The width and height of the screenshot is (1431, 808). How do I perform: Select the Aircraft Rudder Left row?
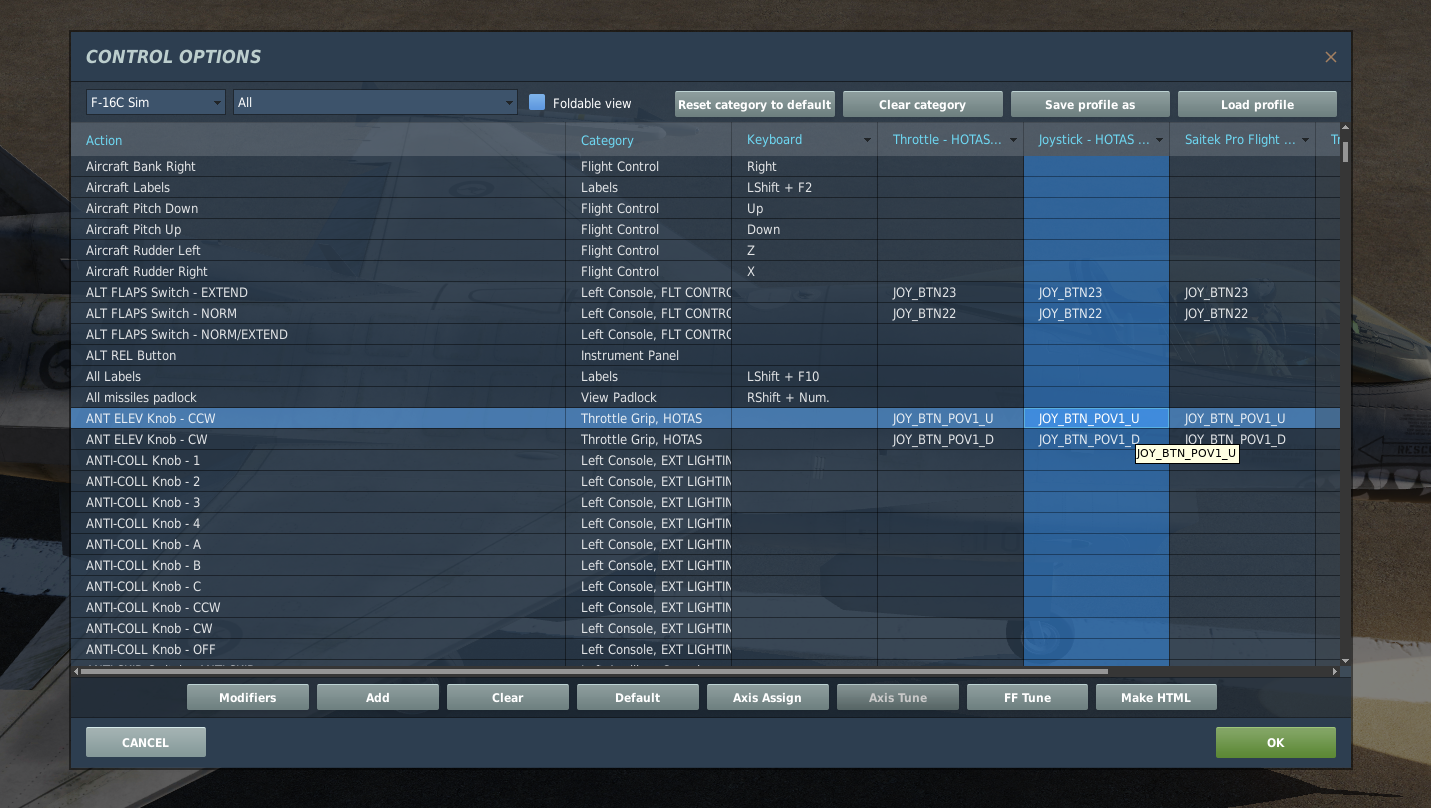(705, 250)
